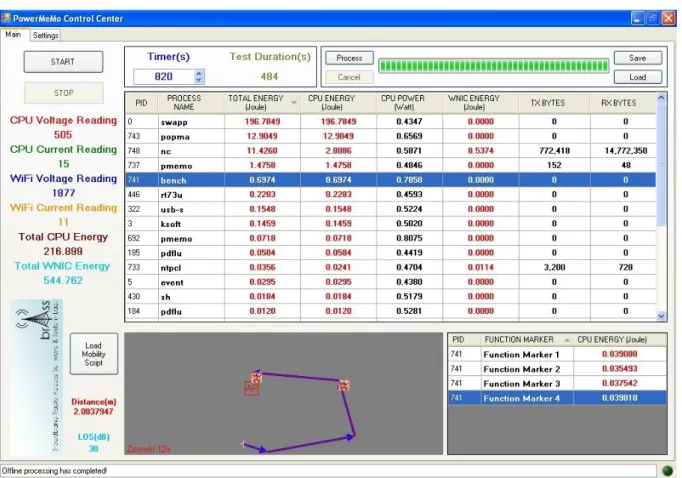Screen dimensions: 682x478
Task: Click the STOP button
Action: [x=64, y=93]
